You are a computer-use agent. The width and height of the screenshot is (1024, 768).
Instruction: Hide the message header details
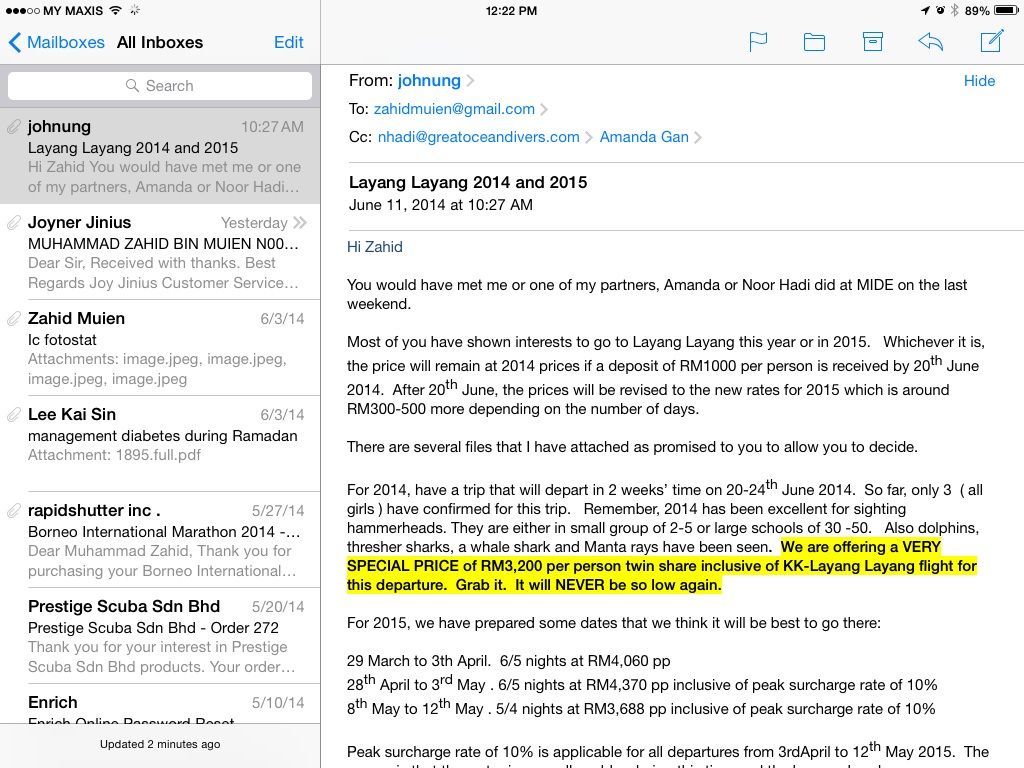979,81
